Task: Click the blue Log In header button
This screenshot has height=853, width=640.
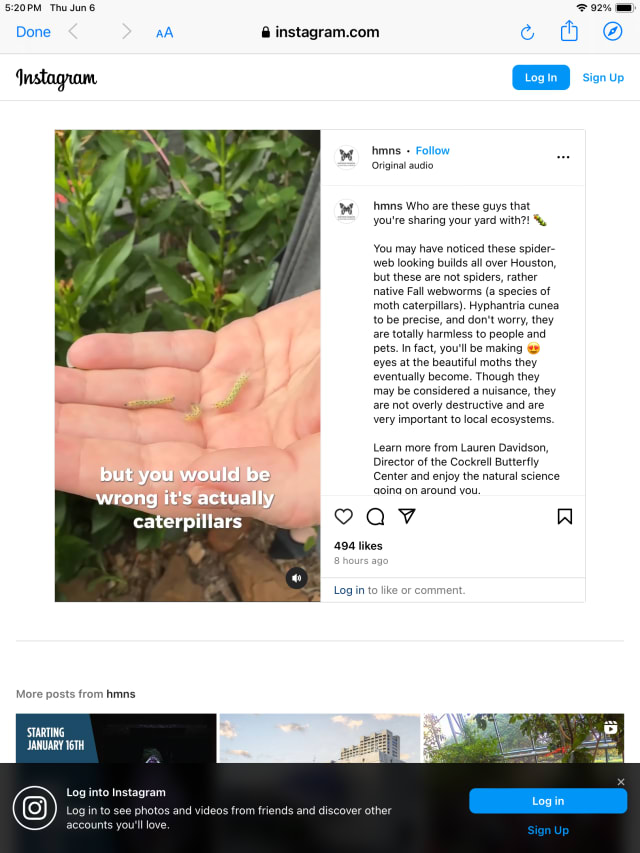Action: [x=540, y=77]
